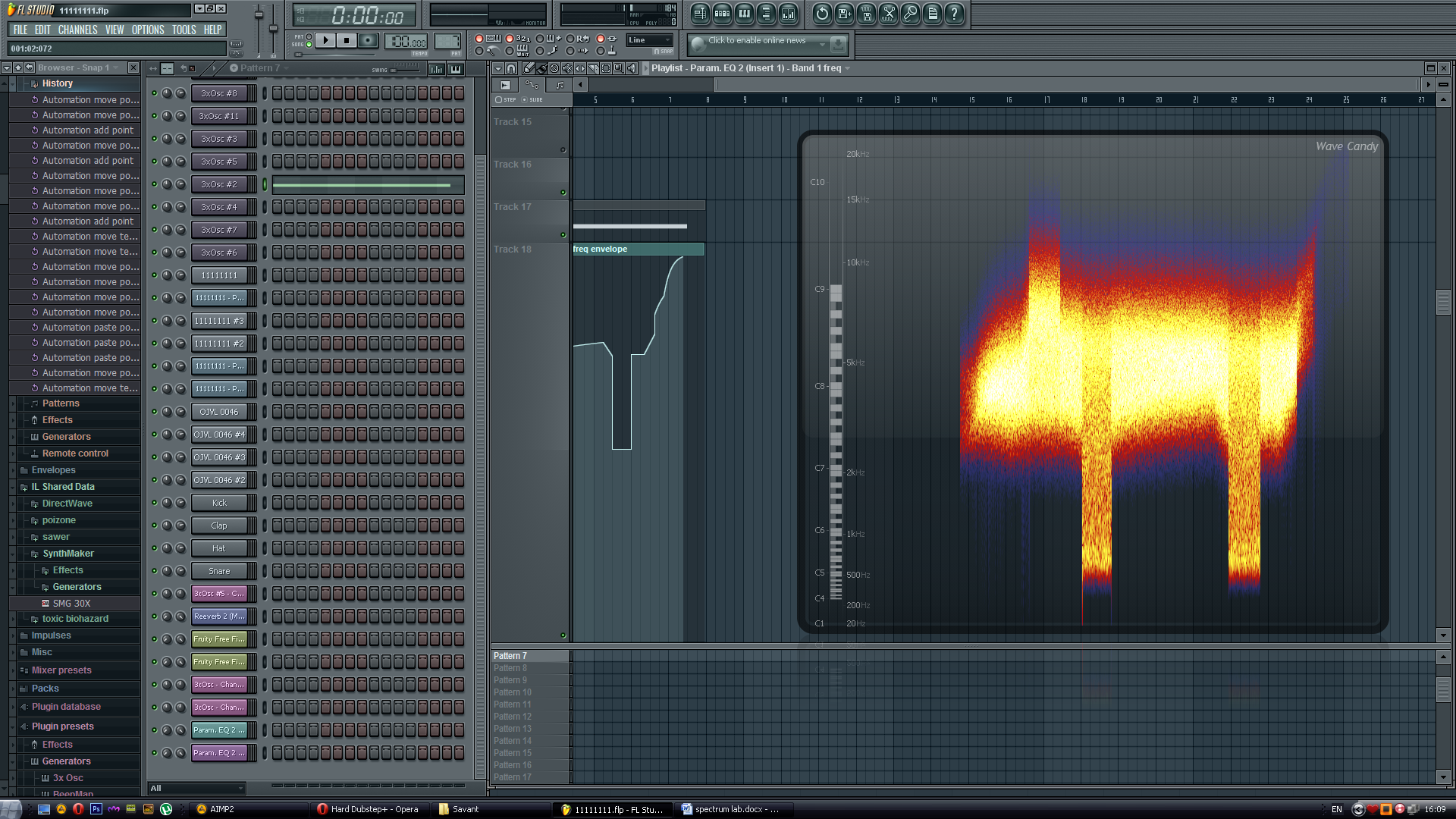Open the Playlist window from toolbar
Screen dimensions: 1456x819
point(700,13)
